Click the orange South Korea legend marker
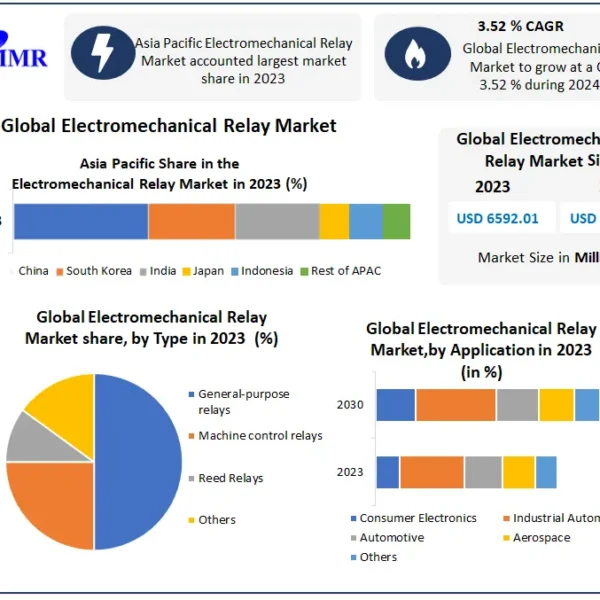This screenshot has height=600, width=600. coord(59,272)
